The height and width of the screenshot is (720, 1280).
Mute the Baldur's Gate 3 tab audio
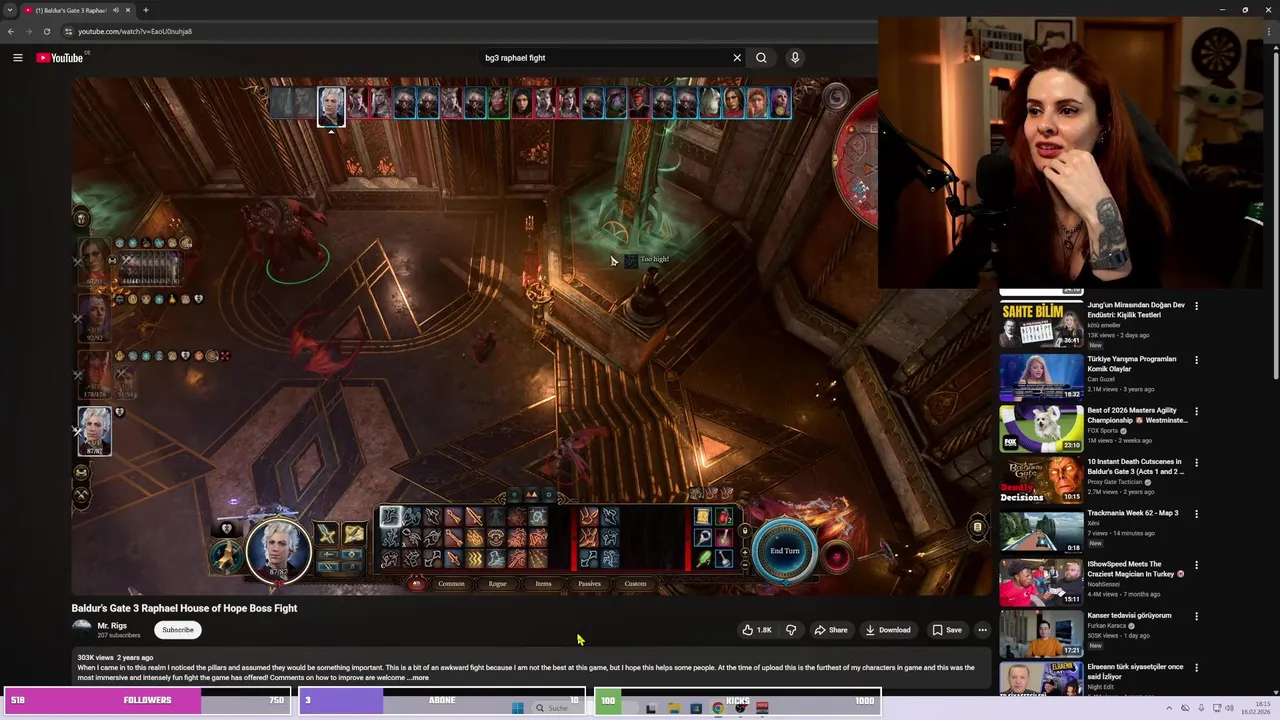coord(117,10)
